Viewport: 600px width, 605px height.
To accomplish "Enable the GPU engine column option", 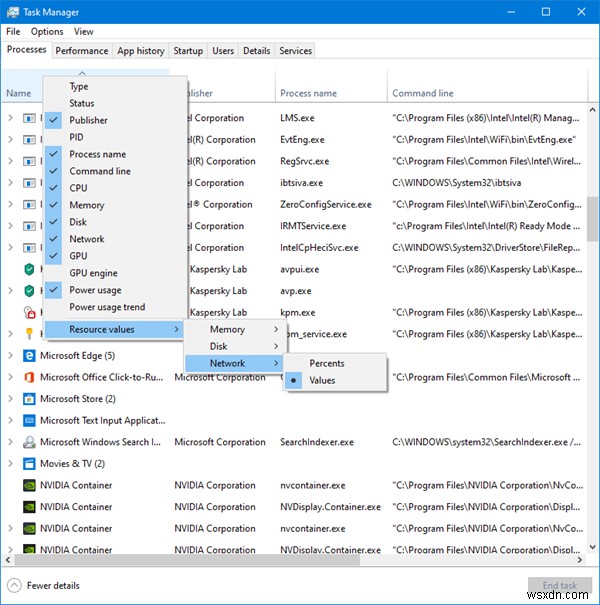I will 115,273.
